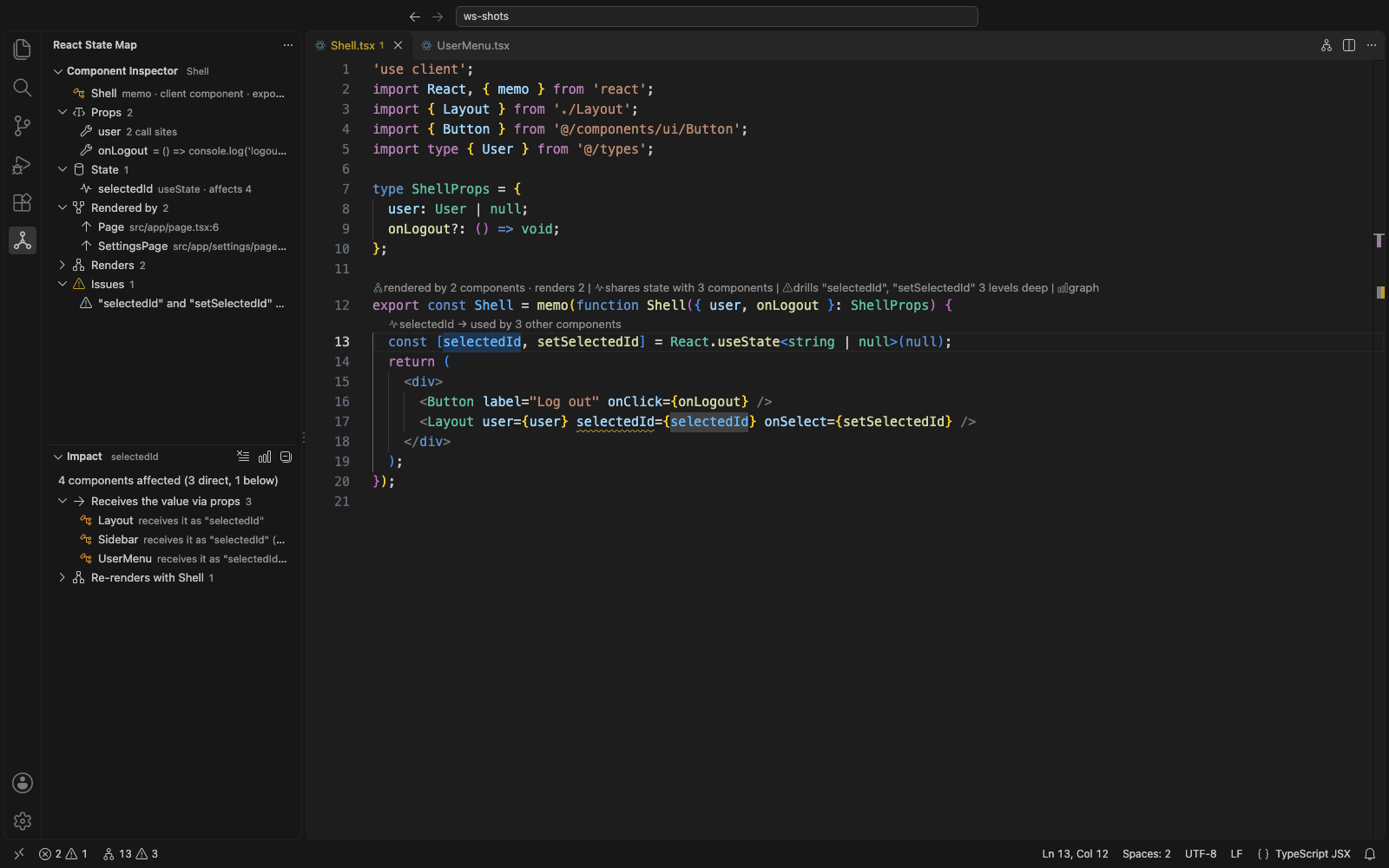Image resolution: width=1389 pixels, height=868 pixels.
Task: Split the editor to the right
Action: click(1349, 45)
